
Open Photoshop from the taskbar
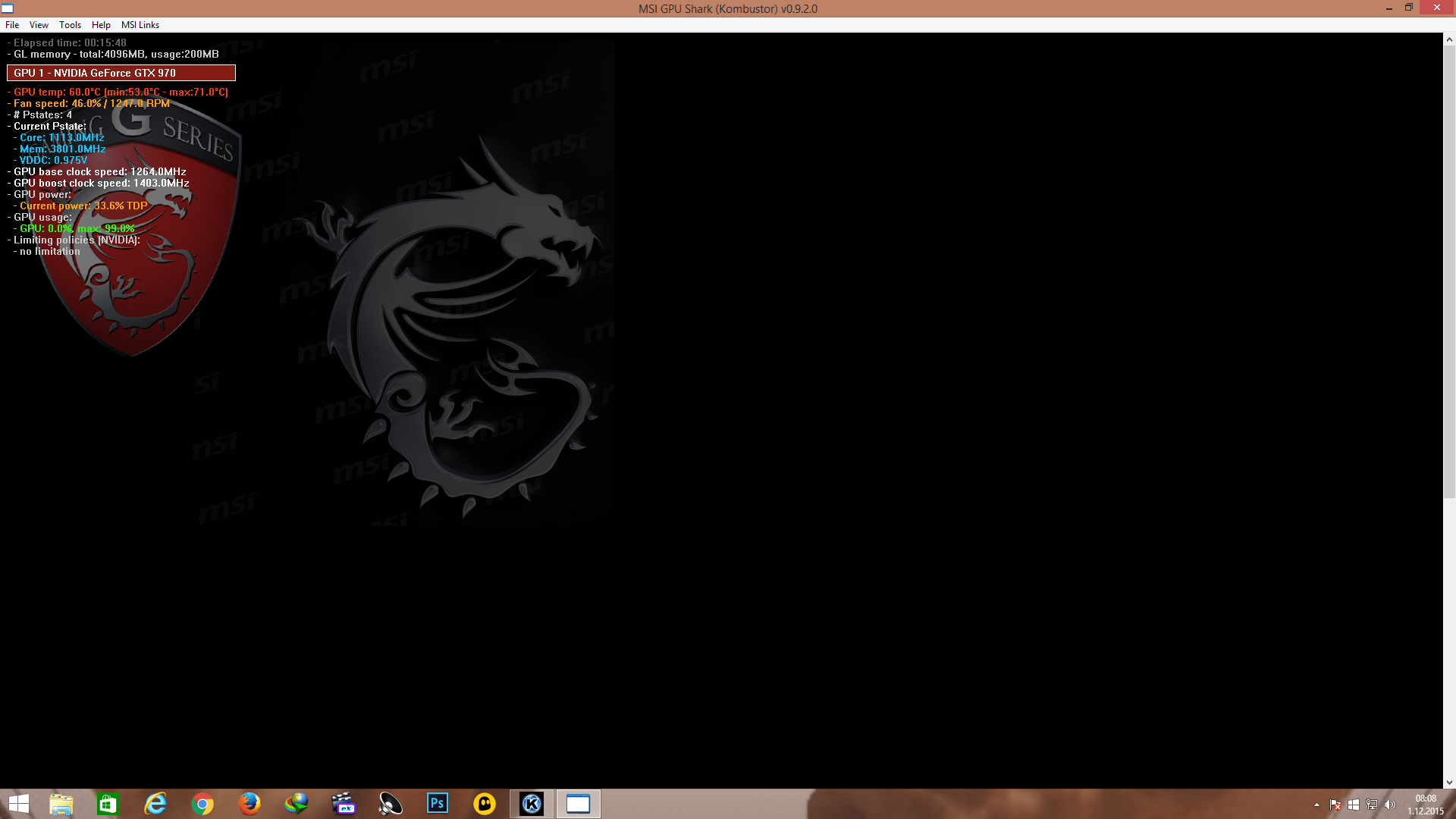pyautogui.click(x=438, y=804)
